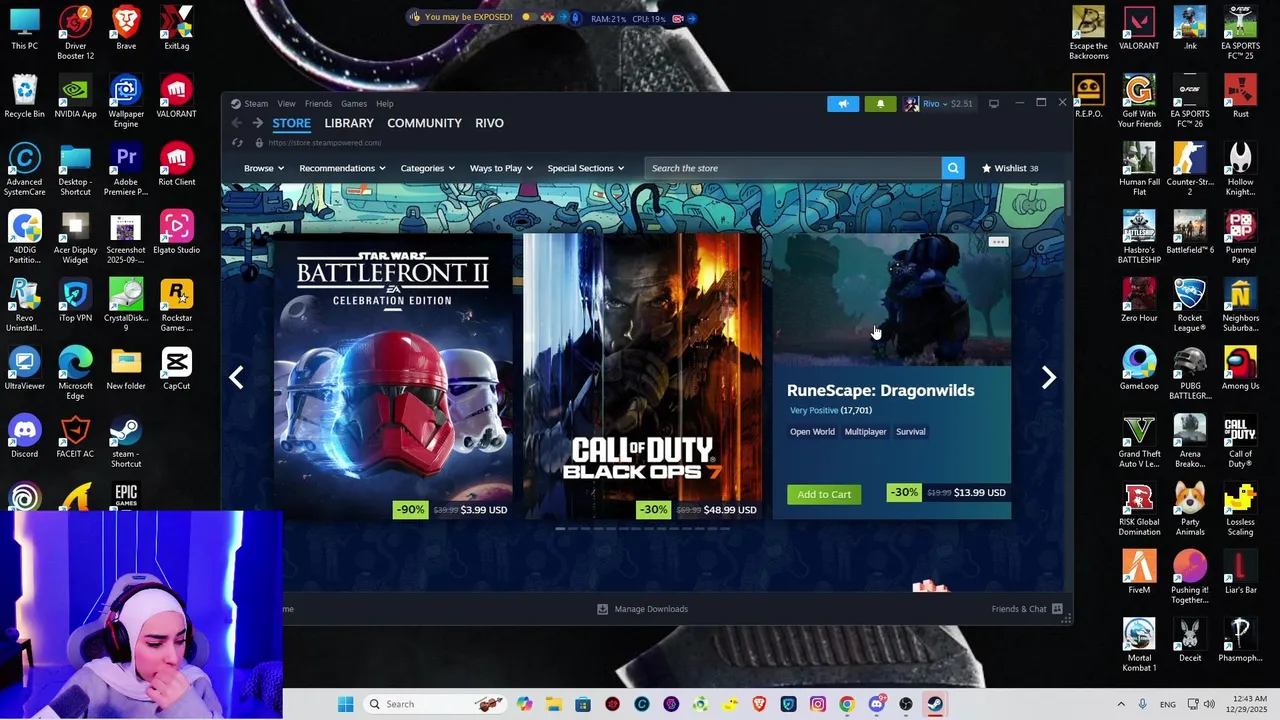Screen dimensions: 1280x720
Task: Click Windows Start button on taskbar
Action: 346,704
